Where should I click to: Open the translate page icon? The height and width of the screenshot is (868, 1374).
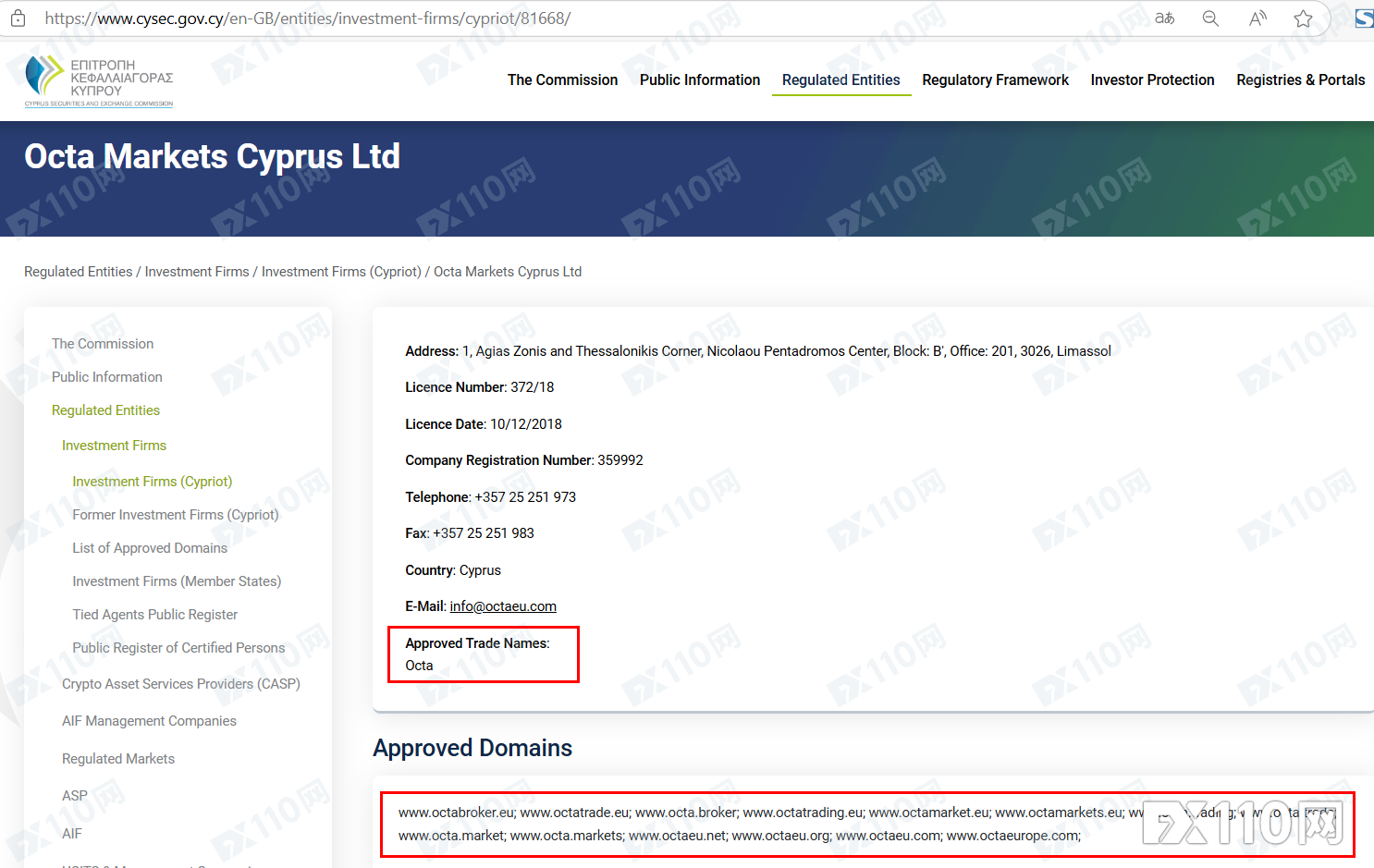(1165, 18)
